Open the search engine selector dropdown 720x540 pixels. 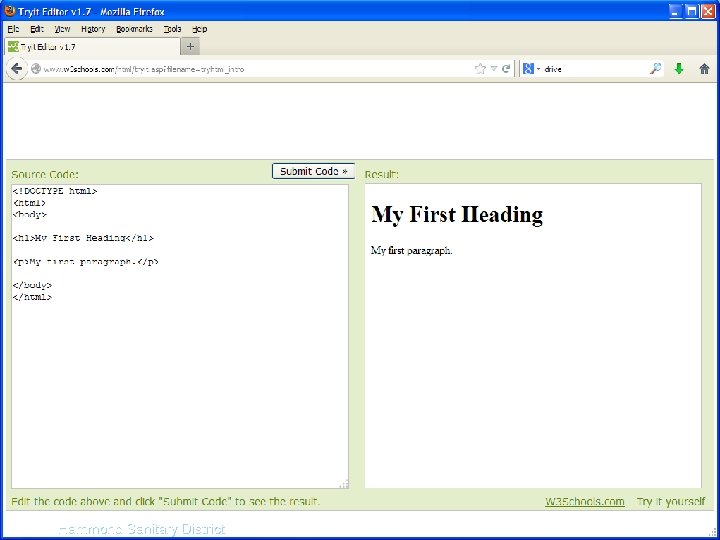[x=531, y=69]
